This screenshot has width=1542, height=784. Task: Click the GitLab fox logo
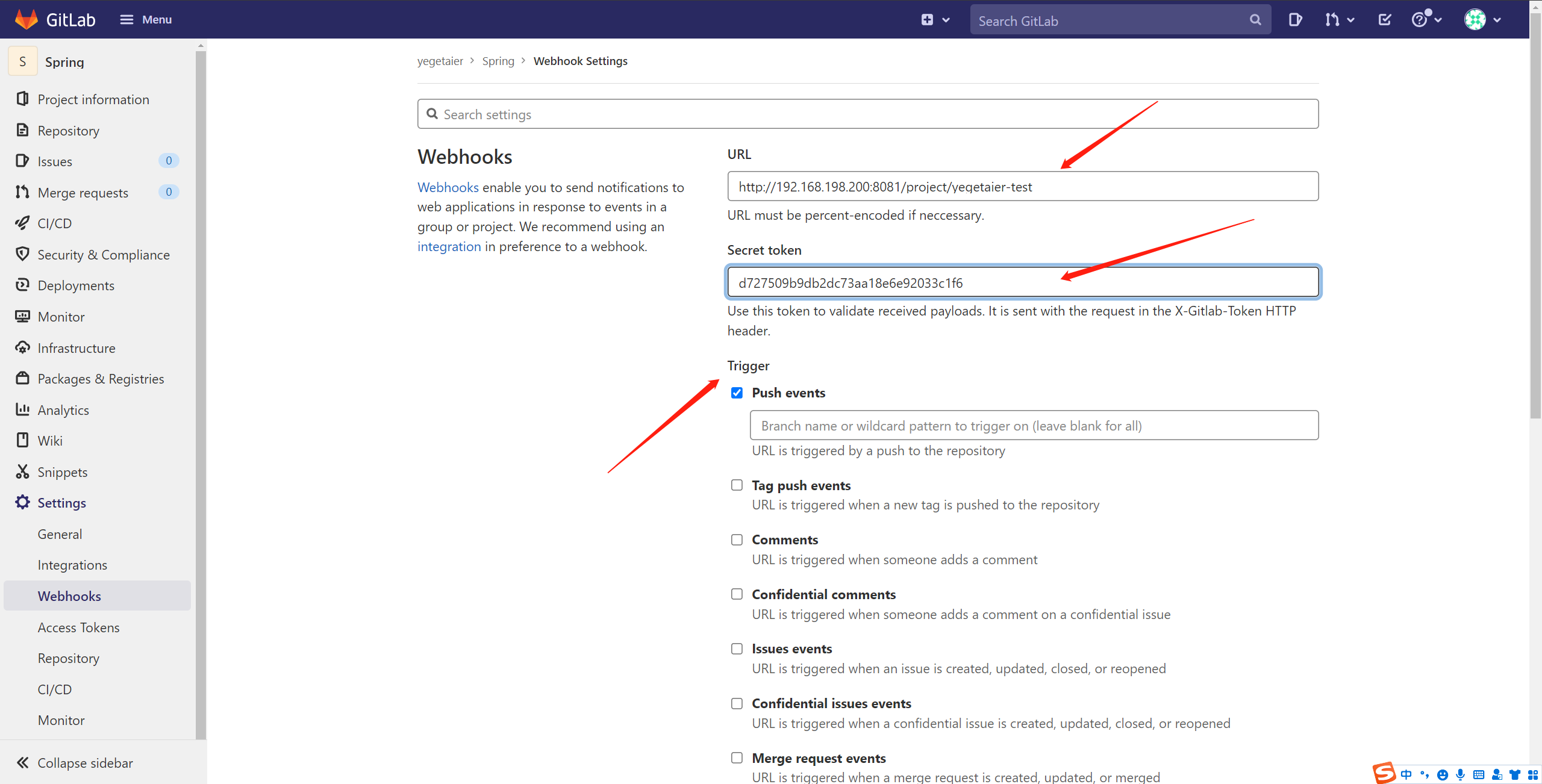pyautogui.click(x=26, y=19)
